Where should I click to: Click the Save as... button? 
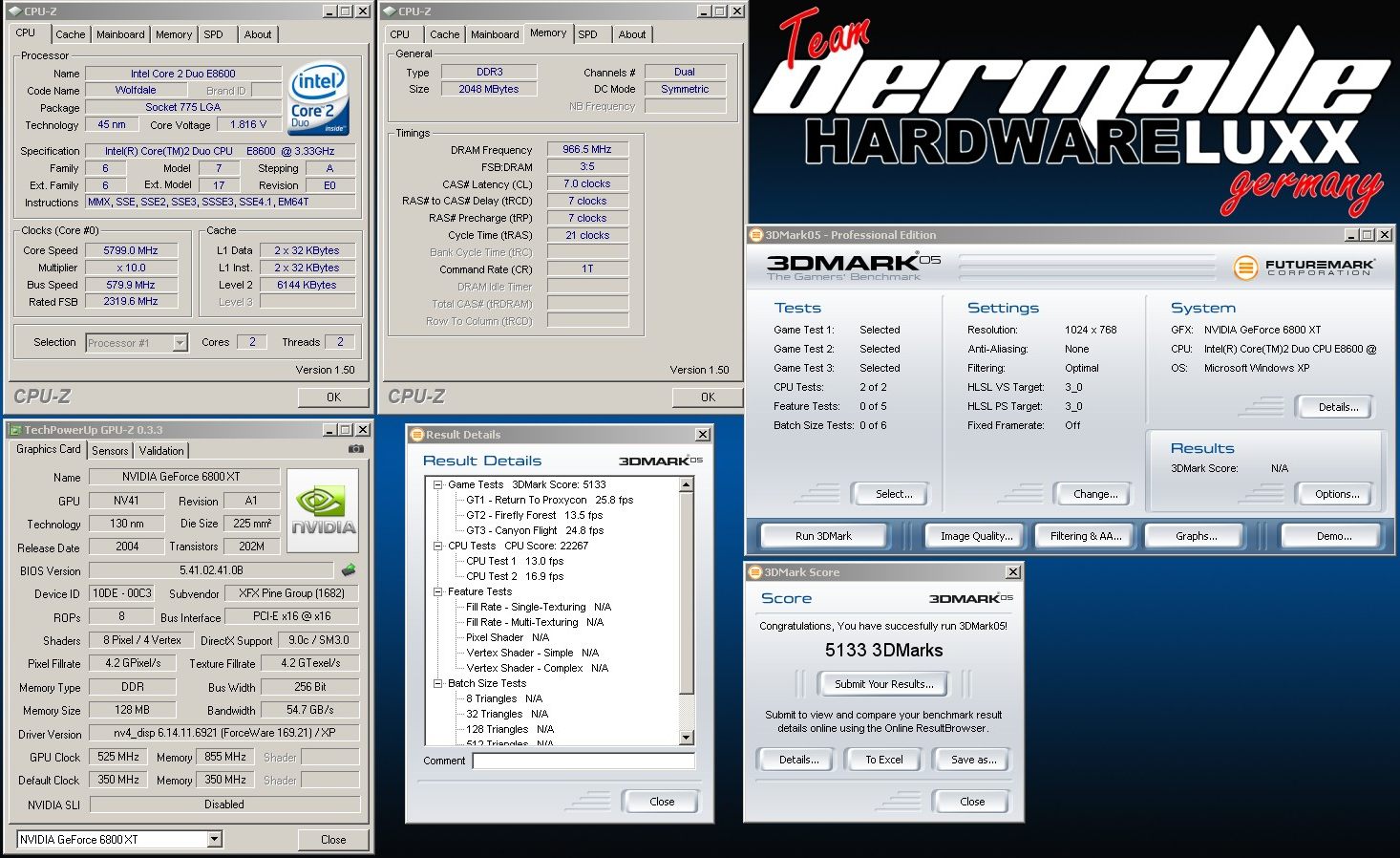point(973,760)
